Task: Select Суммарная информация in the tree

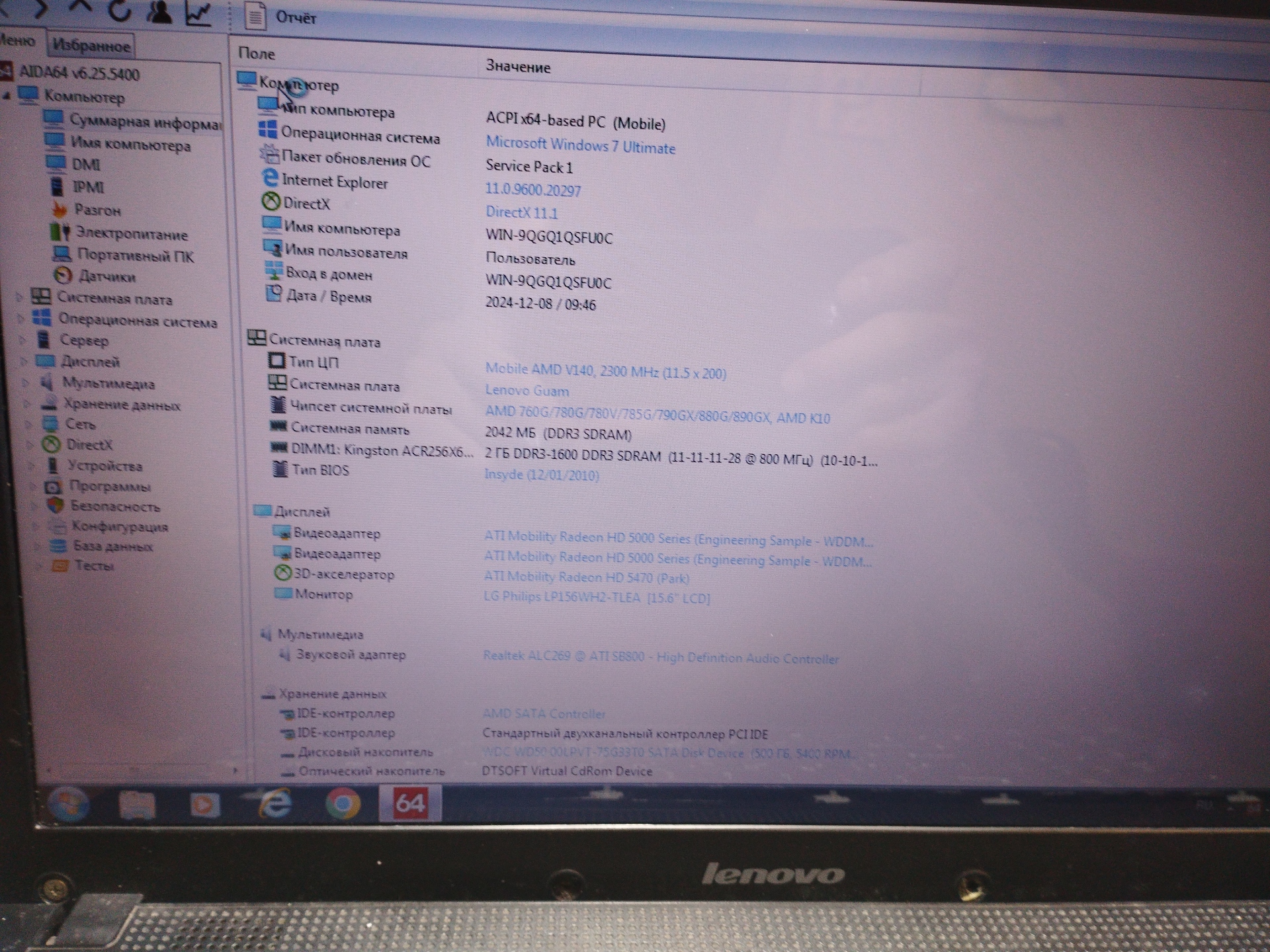Action: point(146,122)
